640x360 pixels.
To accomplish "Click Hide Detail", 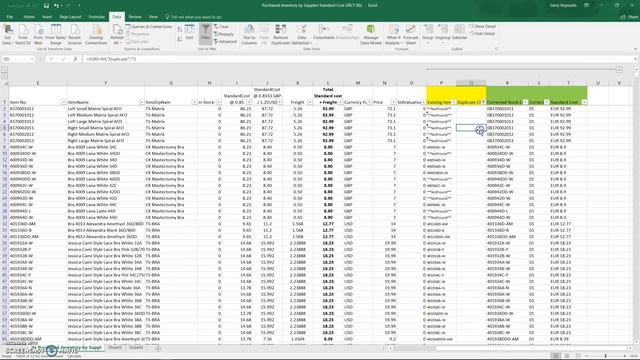I will point(482,34).
